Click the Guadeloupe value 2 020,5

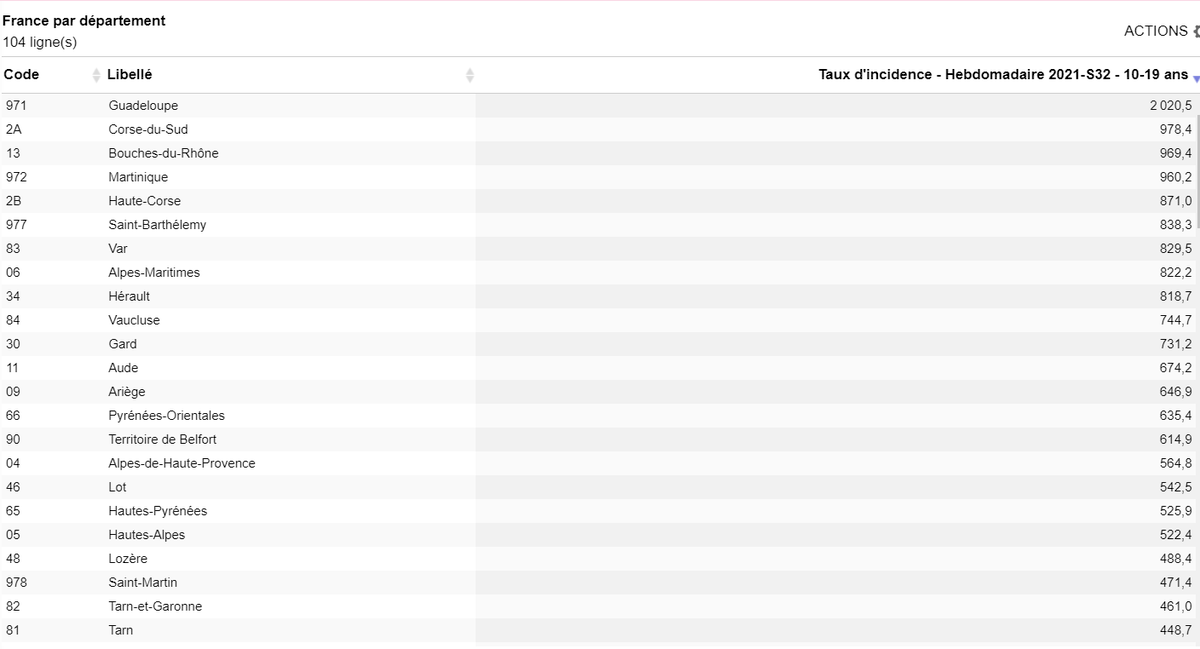(1170, 105)
